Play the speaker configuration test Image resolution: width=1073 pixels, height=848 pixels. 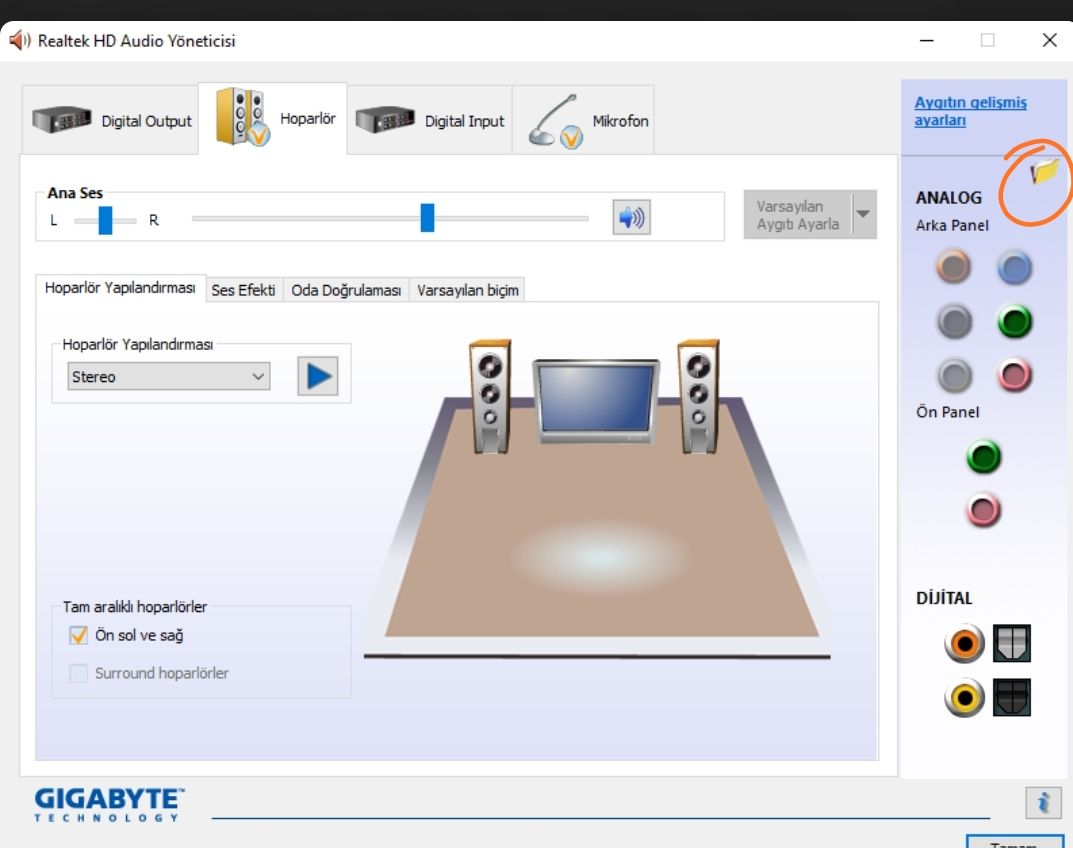pos(318,376)
